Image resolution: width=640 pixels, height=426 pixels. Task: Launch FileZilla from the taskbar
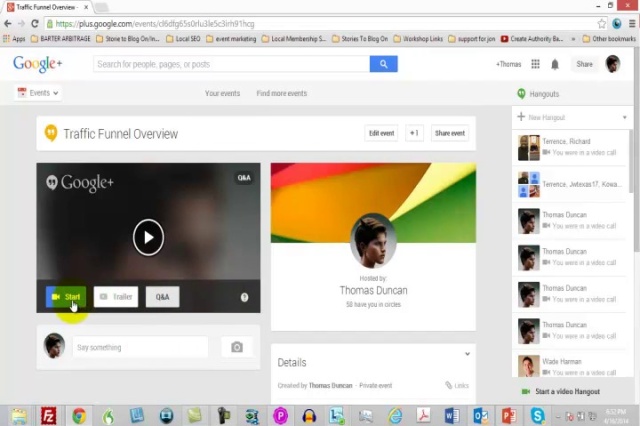point(48,416)
